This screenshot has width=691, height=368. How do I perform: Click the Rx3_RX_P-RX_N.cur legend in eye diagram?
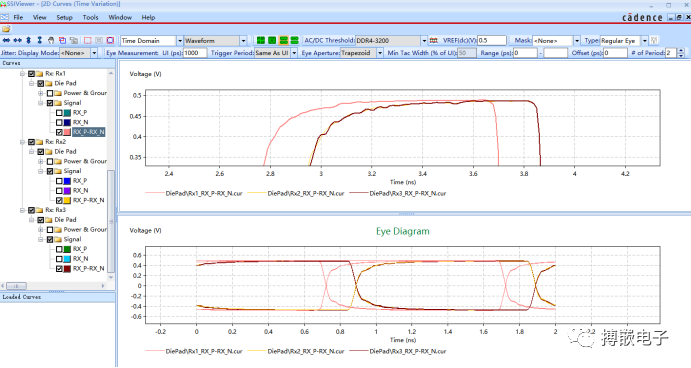point(398,352)
